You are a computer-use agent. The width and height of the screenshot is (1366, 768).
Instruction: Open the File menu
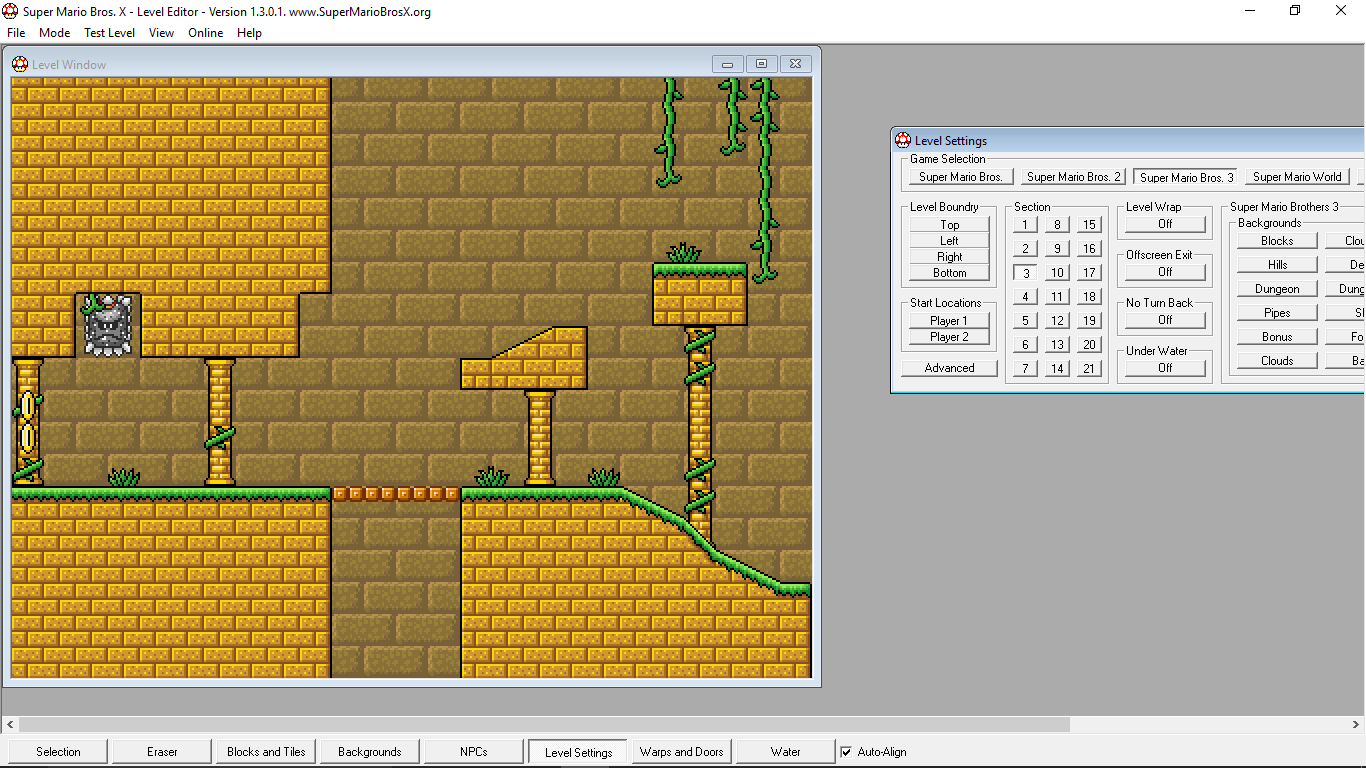[x=16, y=33]
